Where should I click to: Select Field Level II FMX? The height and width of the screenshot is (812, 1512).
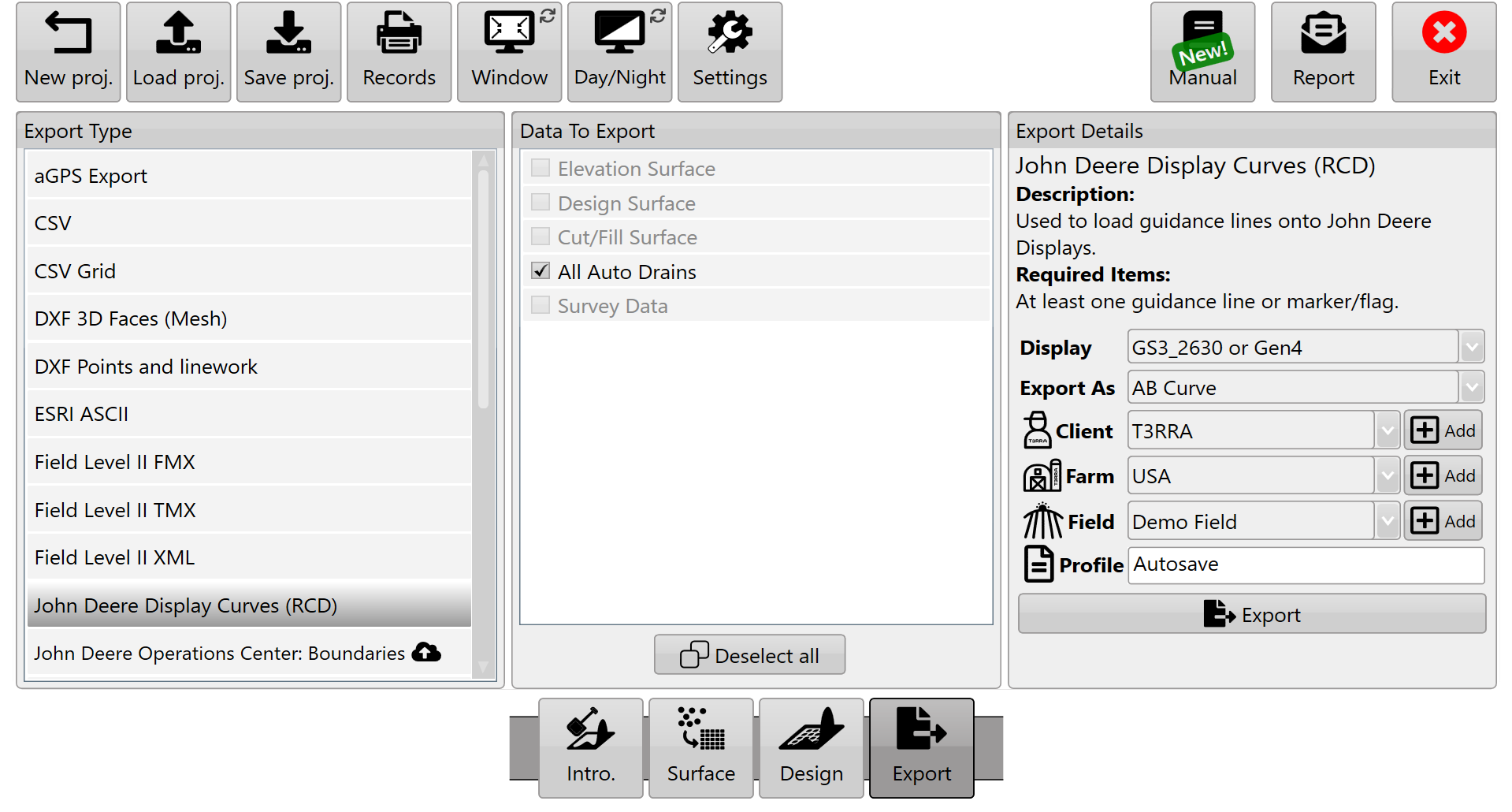(x=249, y=462)
